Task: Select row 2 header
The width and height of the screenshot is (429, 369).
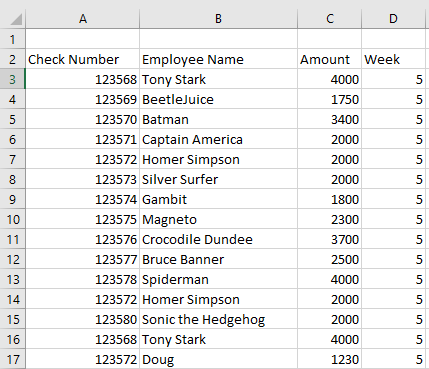Action: click(13, 59)
